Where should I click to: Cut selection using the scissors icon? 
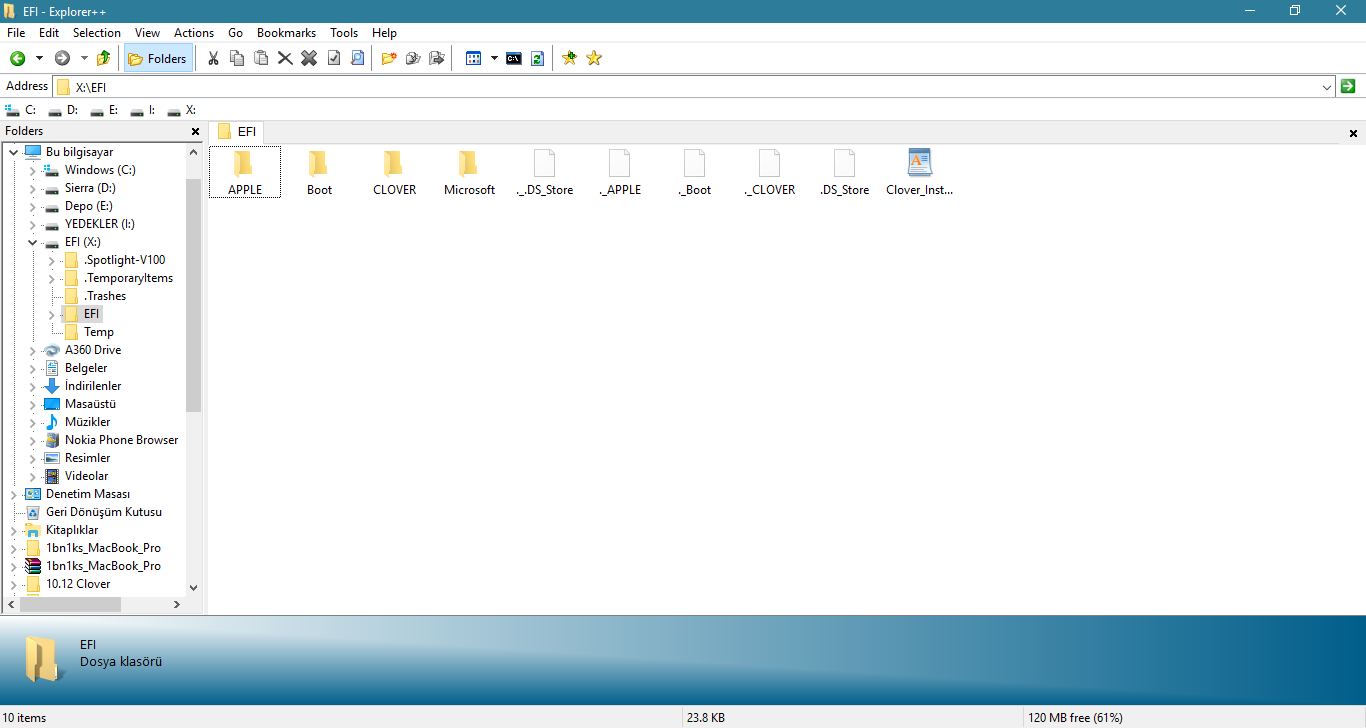tap(213, 58)
